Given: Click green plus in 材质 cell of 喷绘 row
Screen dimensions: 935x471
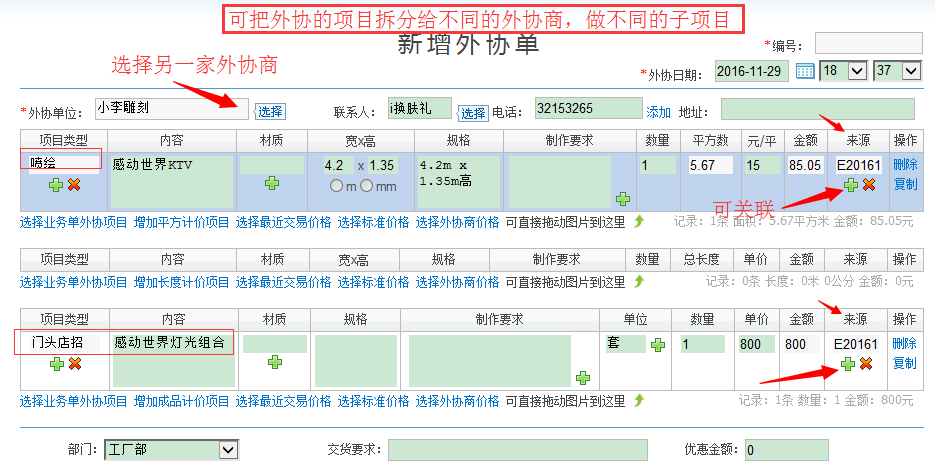Looking at the screenshot, I should [272, 183].
